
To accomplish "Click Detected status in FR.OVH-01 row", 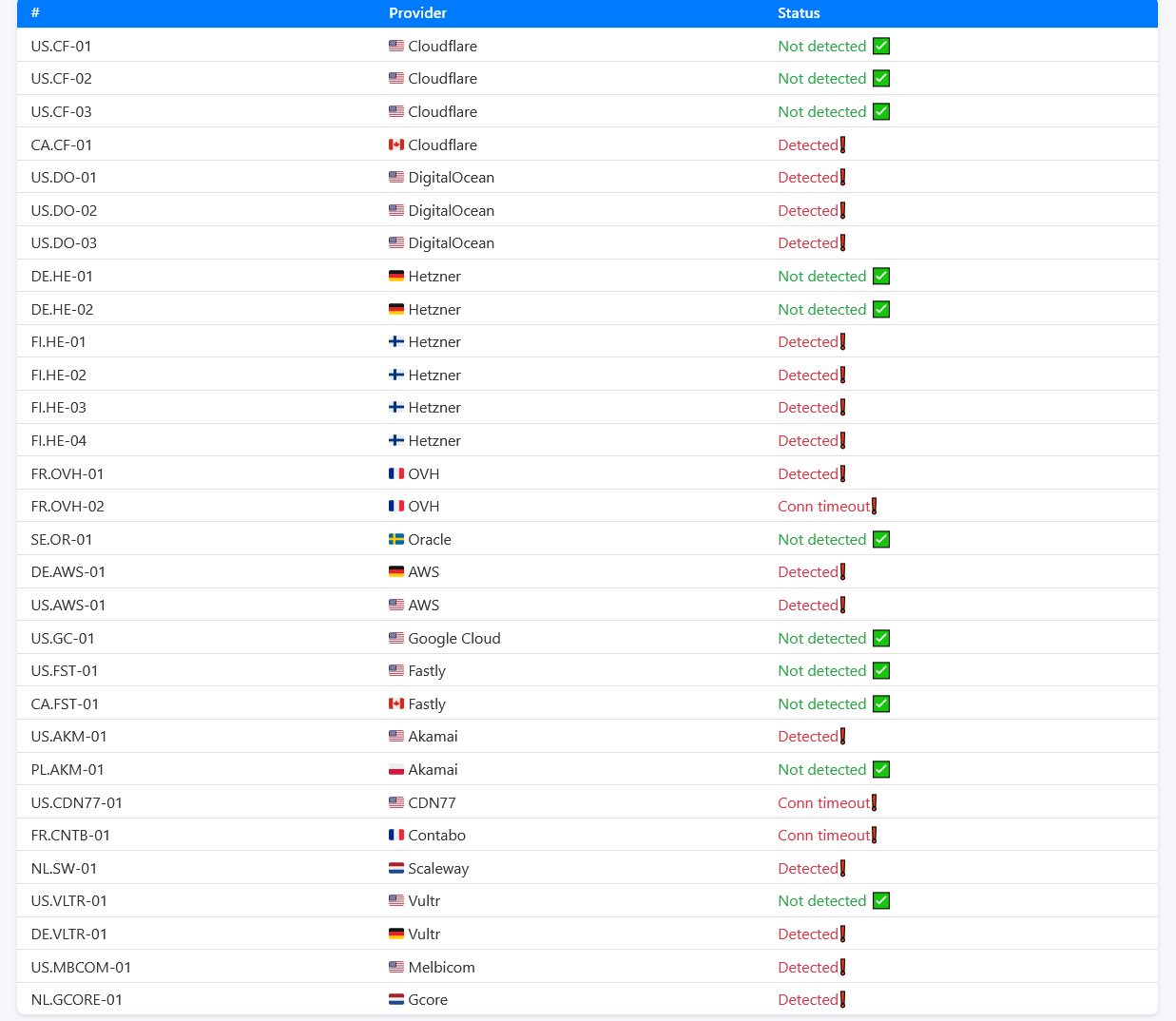I will [808, 473].
